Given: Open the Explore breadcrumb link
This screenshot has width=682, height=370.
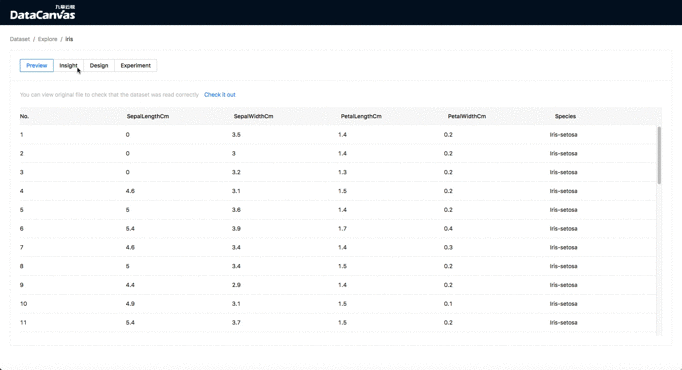Looking at the screenshot, I should click(x=47, y=39).
